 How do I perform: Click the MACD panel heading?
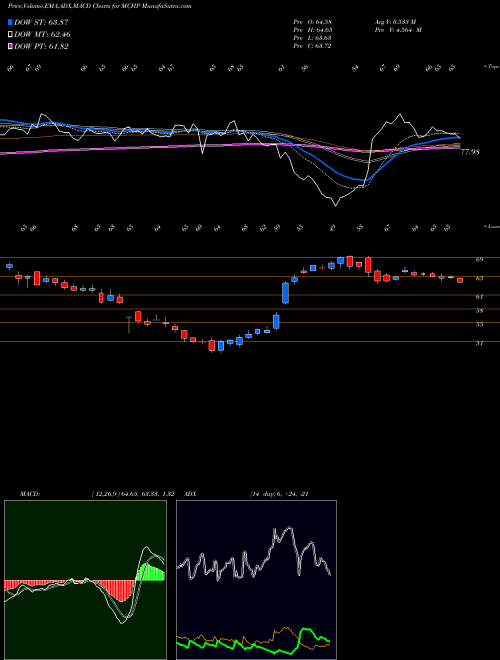click(30, 494)
